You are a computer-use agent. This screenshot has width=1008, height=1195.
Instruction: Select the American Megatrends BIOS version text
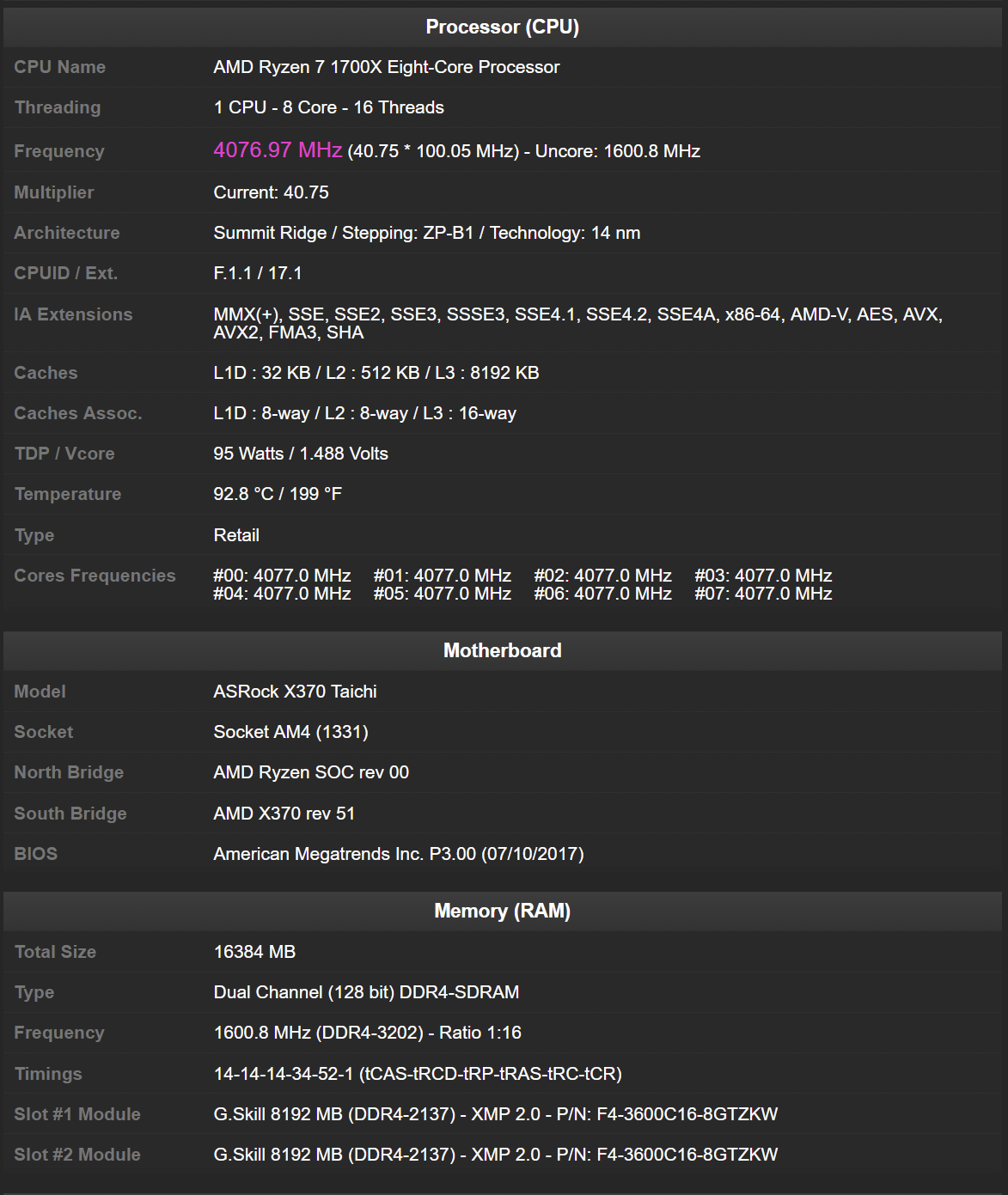click(399, 854)
